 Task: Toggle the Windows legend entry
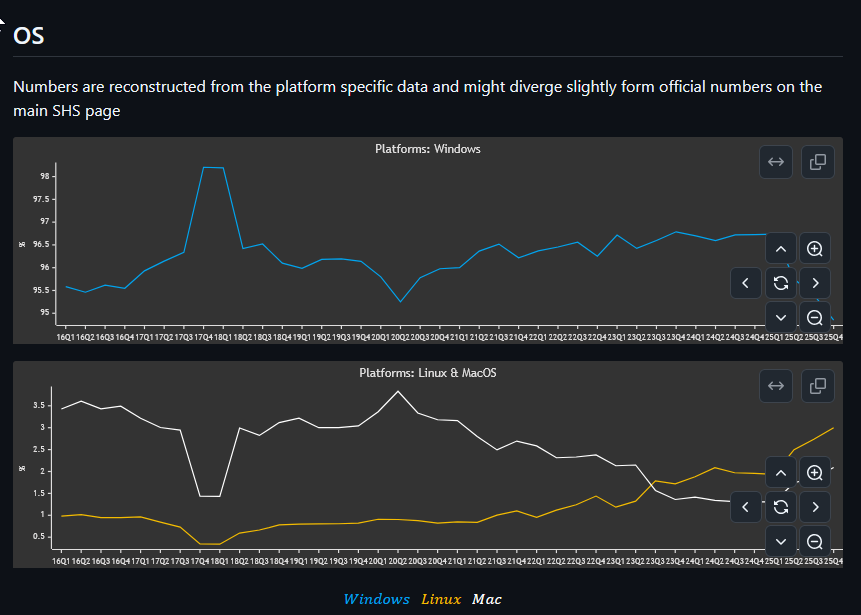(x=376, y=599)
